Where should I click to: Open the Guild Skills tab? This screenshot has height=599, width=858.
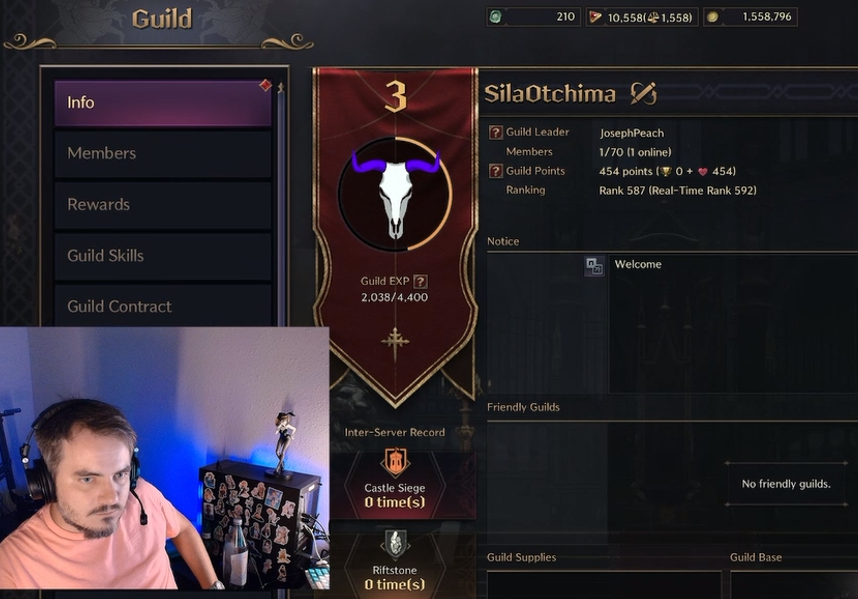point(163,255)
